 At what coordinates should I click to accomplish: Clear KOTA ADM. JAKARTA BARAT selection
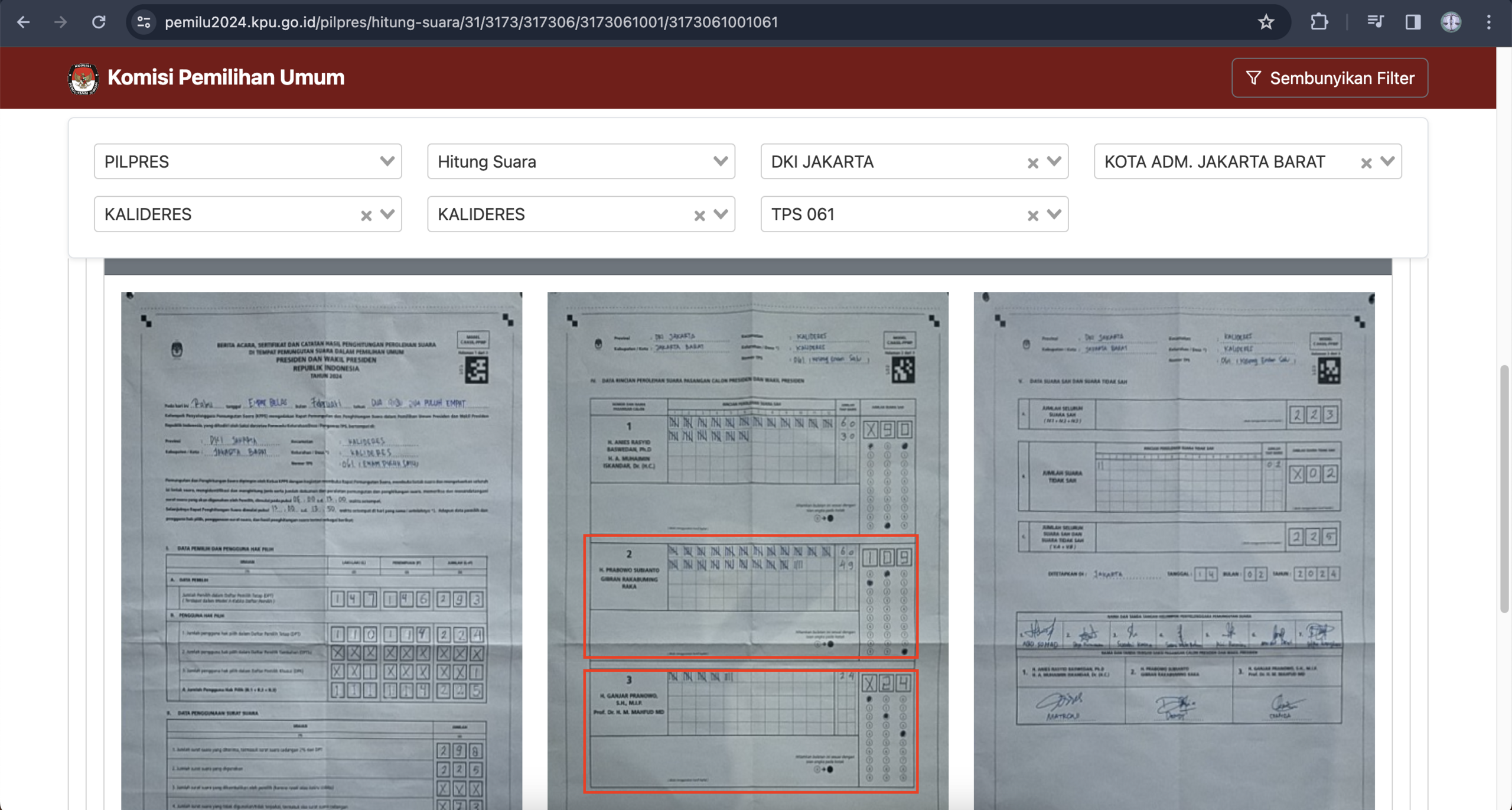point(1366,163)
